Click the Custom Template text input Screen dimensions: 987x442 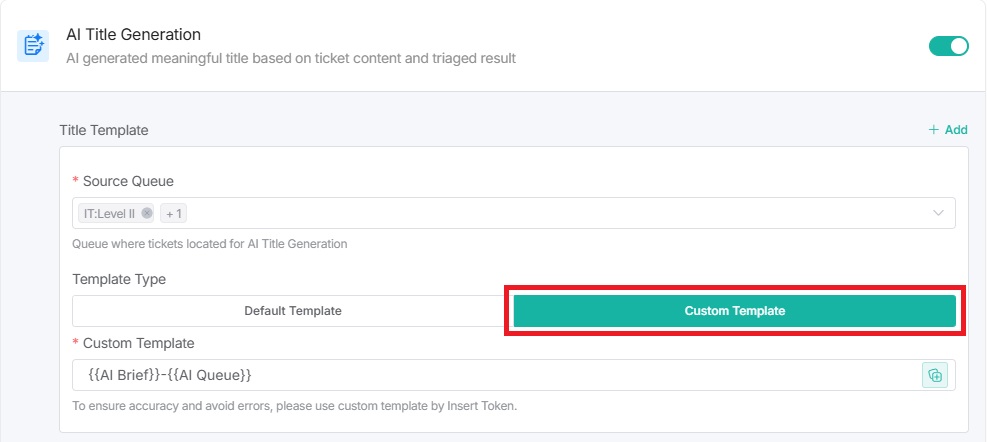490,375
